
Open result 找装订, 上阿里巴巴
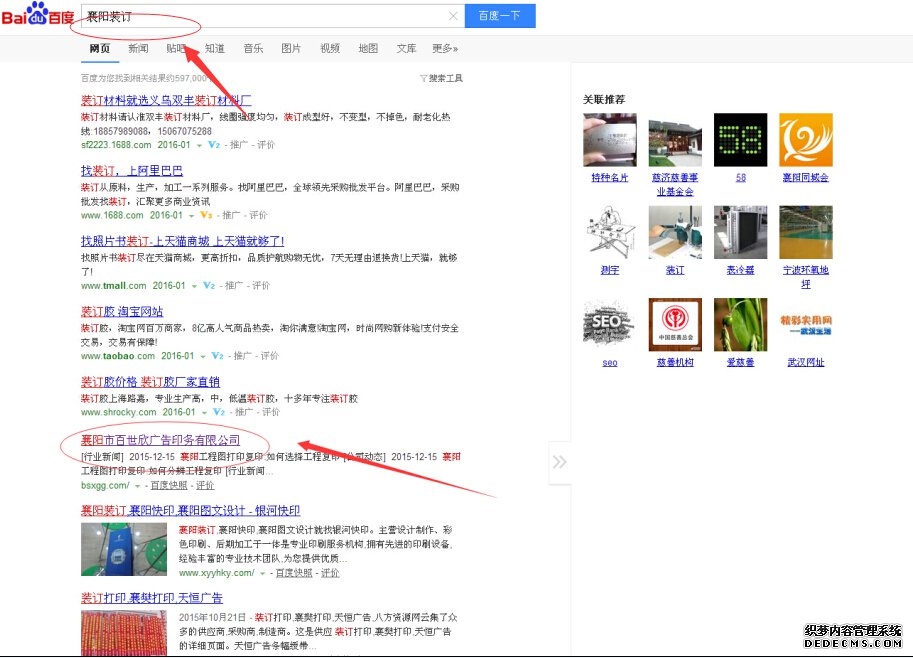[x=132, y=171]
